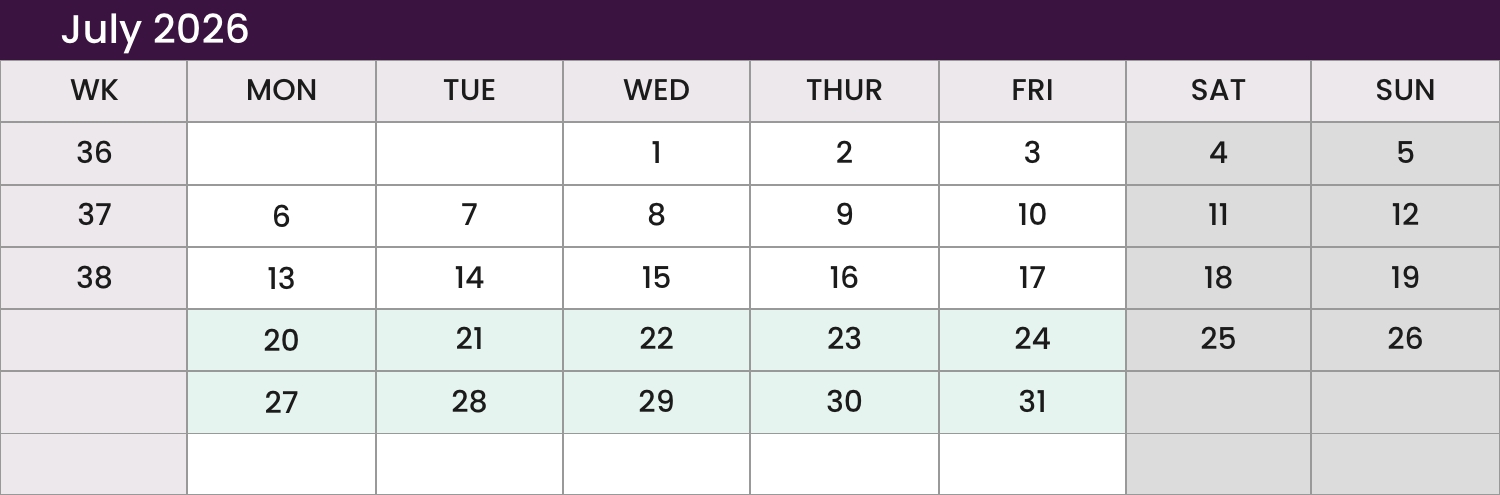1500x495 pixels.
Task: Pick Sunday July 26
Action: [1405, 340]
